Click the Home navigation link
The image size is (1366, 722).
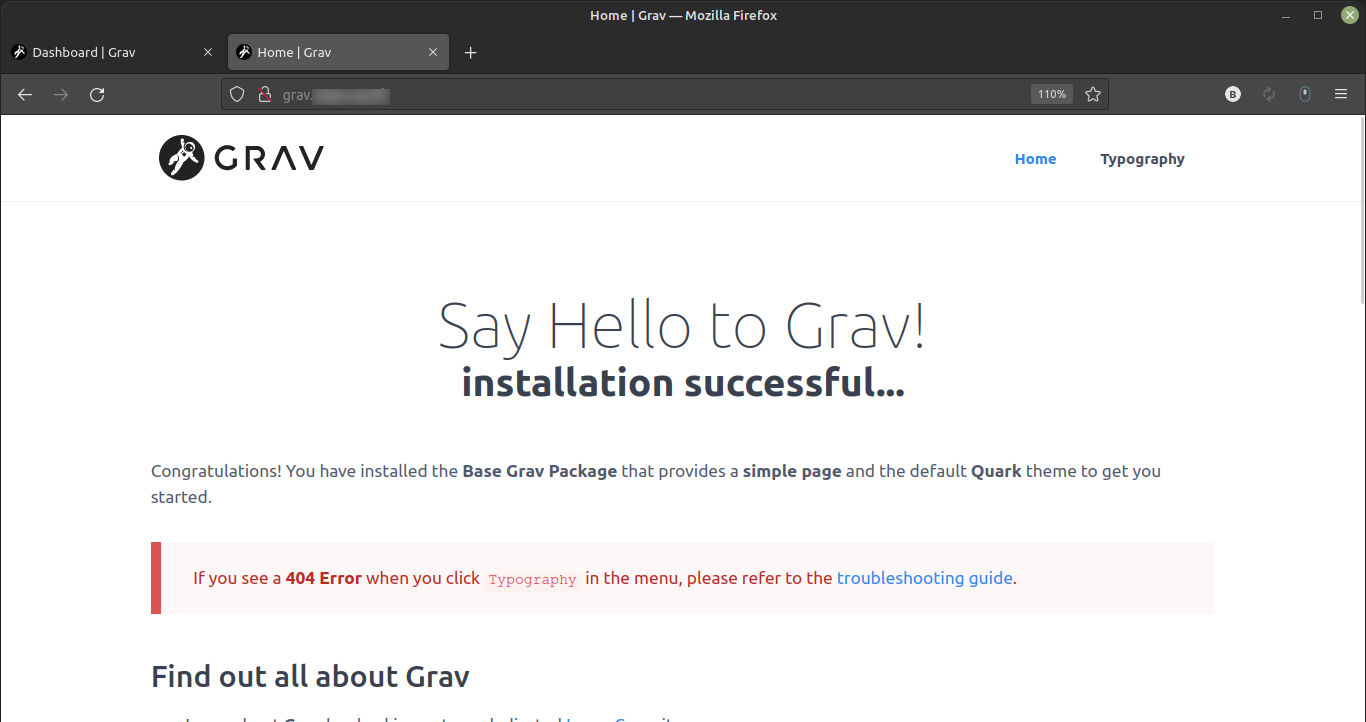coord(1035,159)
